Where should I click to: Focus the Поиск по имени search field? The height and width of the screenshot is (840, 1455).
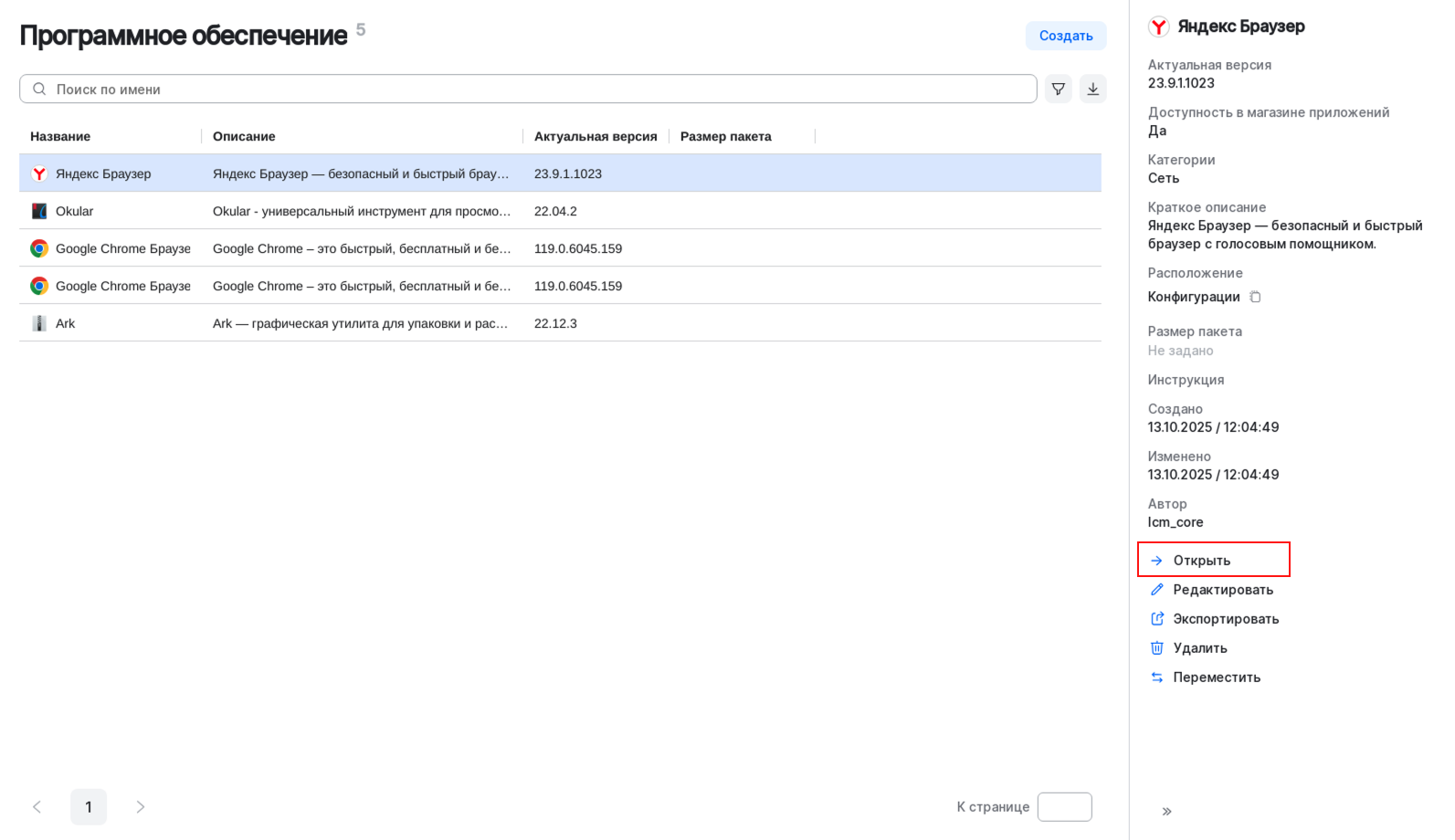528,89
